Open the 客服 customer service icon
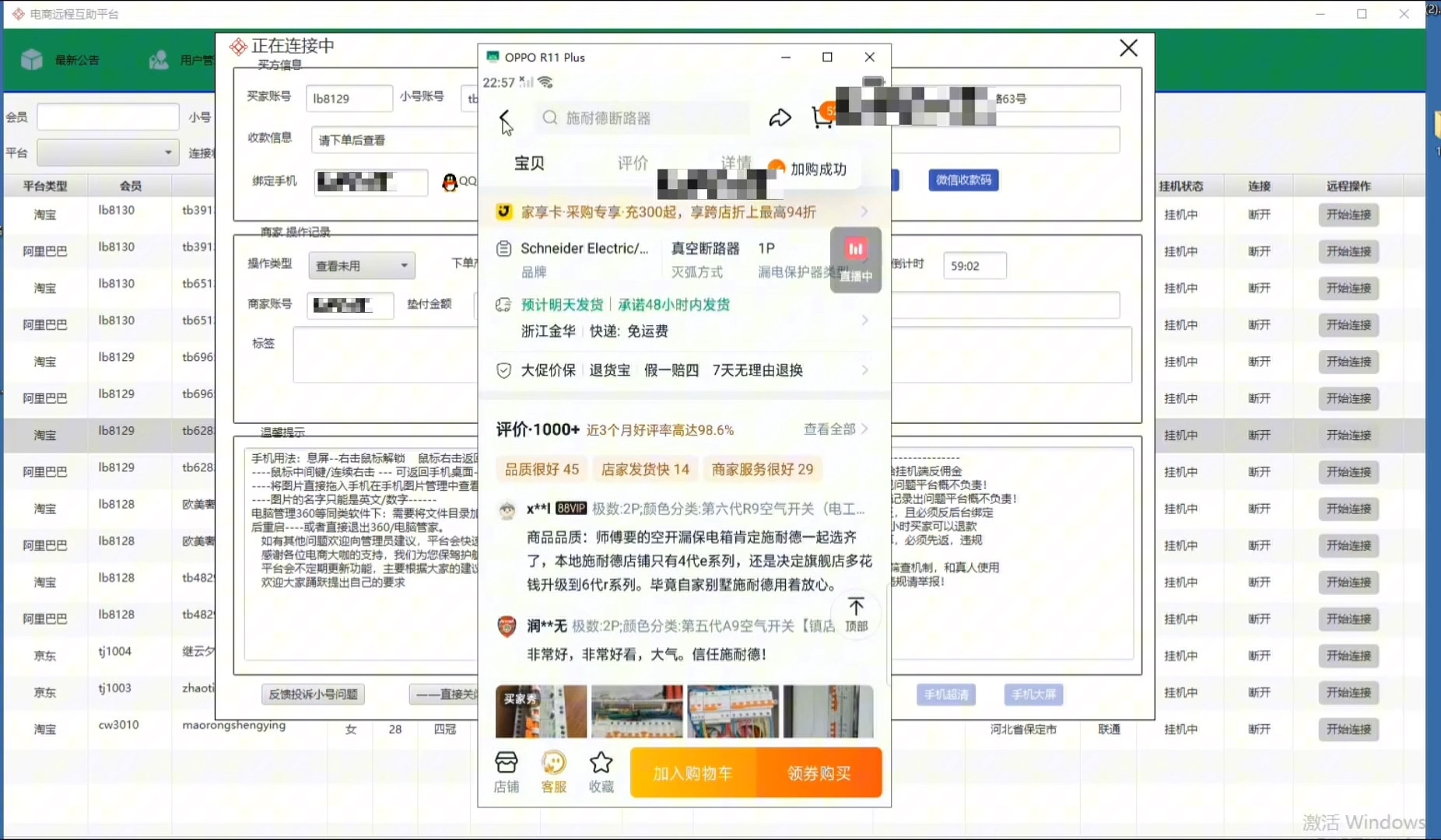This screenshot has width=1441, height=840. (554, 772)
